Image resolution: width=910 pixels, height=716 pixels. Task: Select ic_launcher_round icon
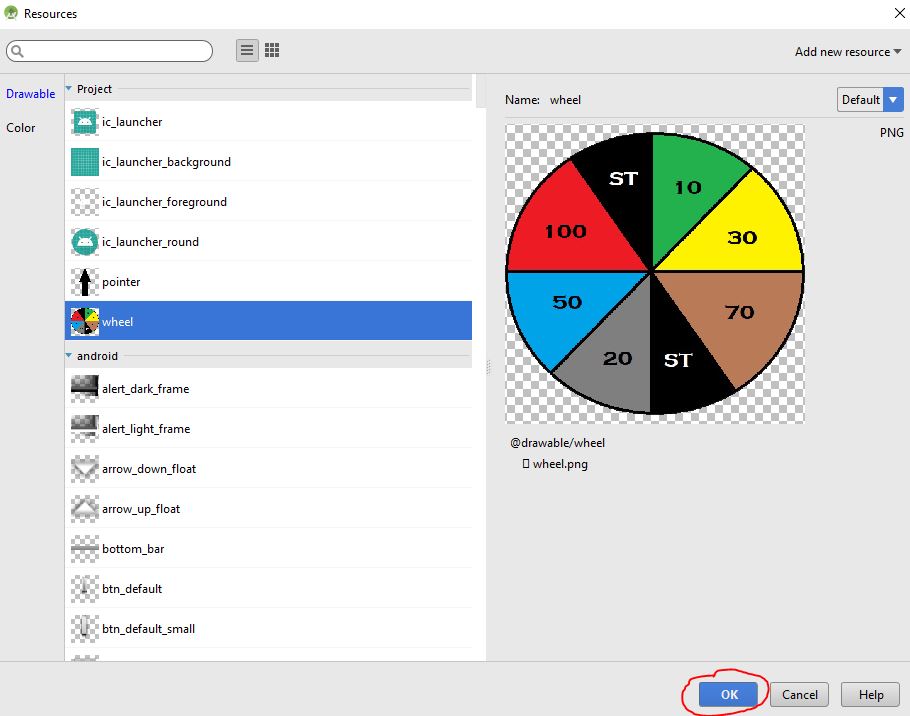[85, 242]
